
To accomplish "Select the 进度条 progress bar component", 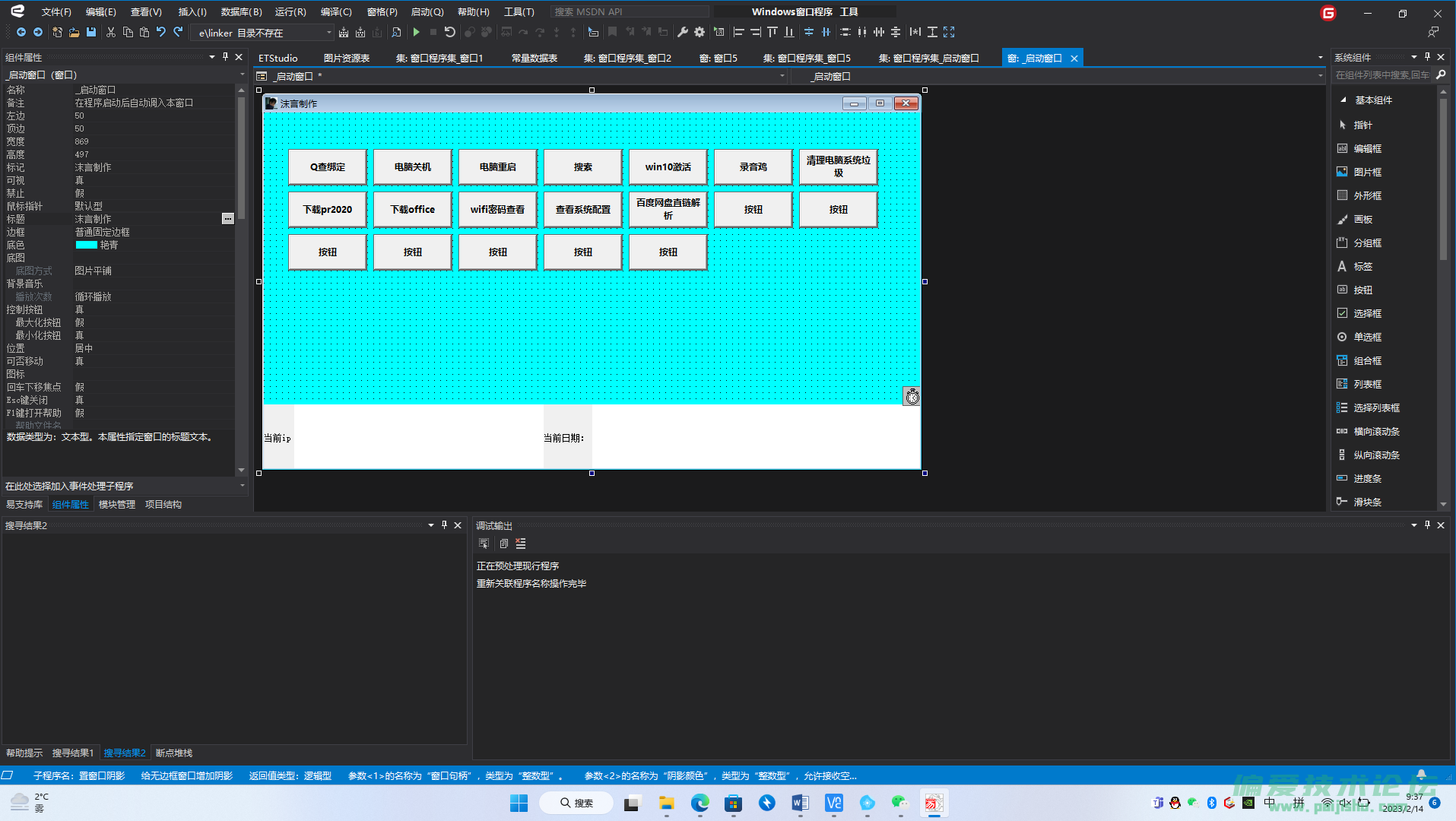I will pyautogui.click(x=1367, y=478).
